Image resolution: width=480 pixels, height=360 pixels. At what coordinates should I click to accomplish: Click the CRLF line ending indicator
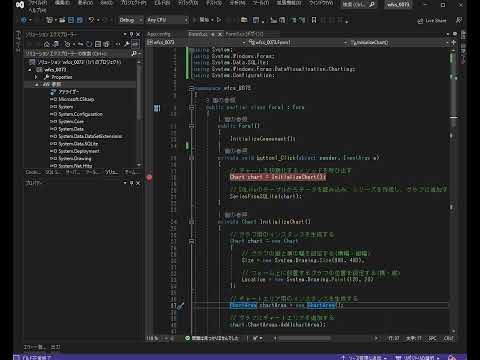pyautogui.click(x=449, y=338)
